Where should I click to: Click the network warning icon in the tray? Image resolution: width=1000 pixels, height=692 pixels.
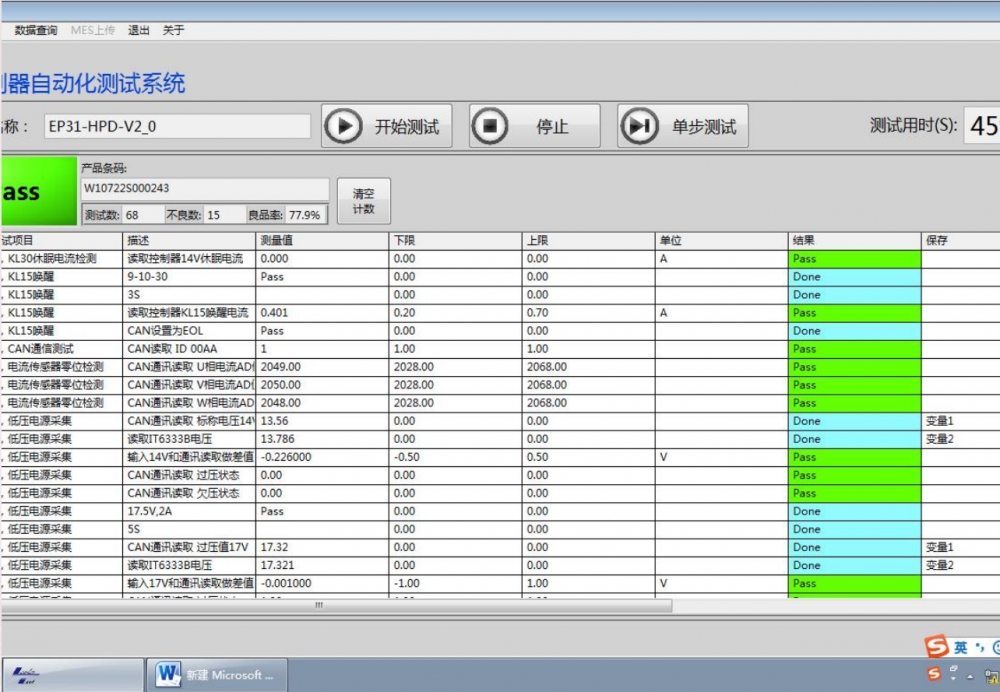pyautogui.click(x=992, y=675)
